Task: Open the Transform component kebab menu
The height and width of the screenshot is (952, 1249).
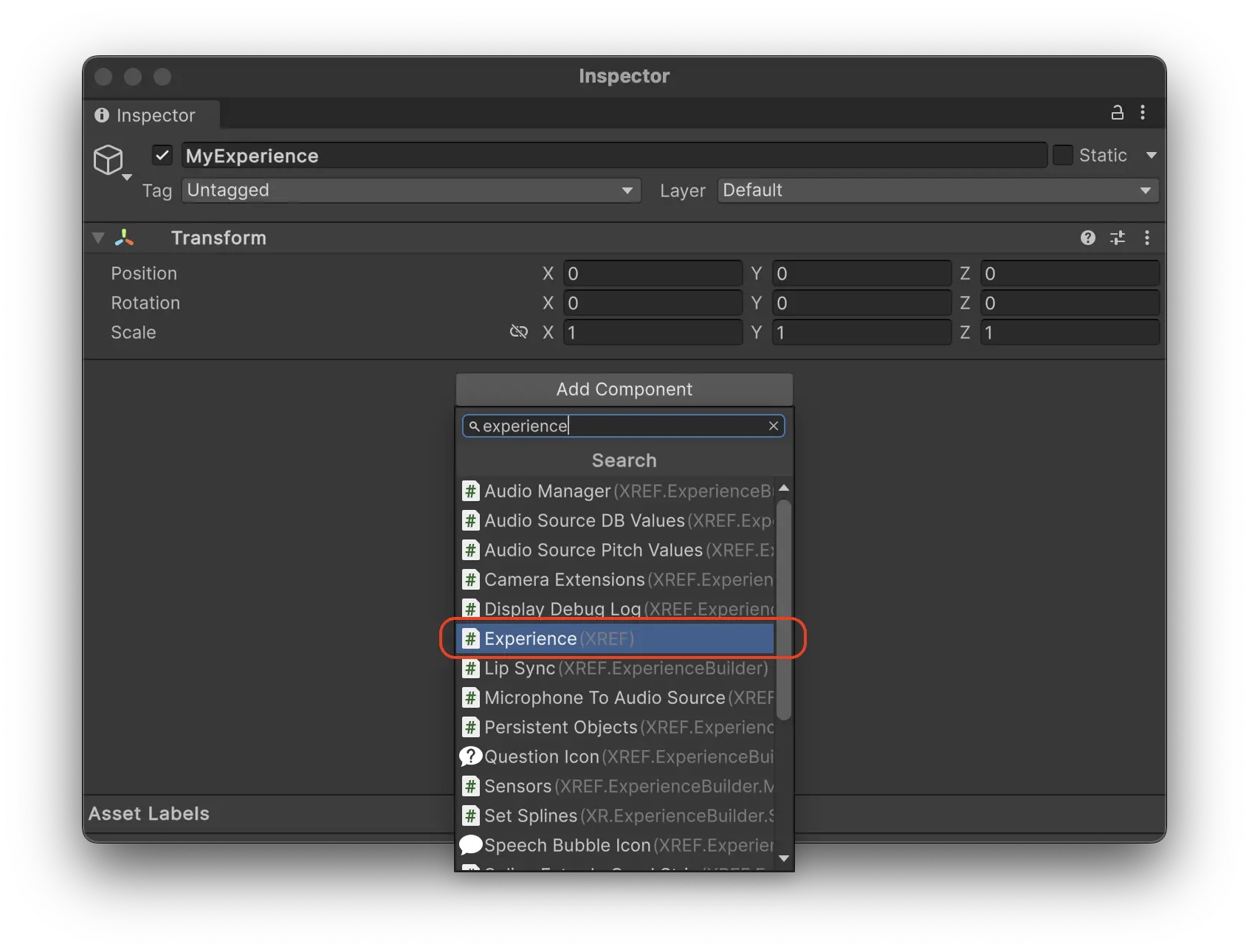Action: click(x=1146, y=238)
